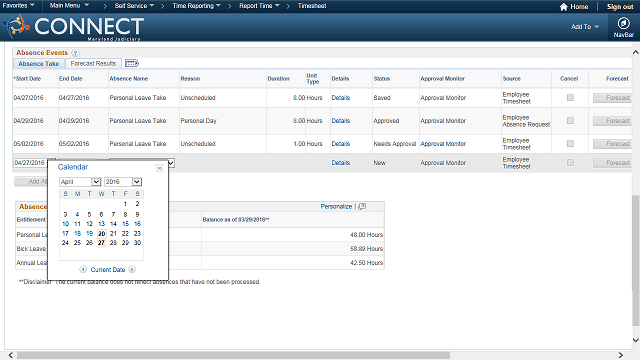The image size is (640, 360).
Task: Click the CONNECT logo
Action: [73, 27]
